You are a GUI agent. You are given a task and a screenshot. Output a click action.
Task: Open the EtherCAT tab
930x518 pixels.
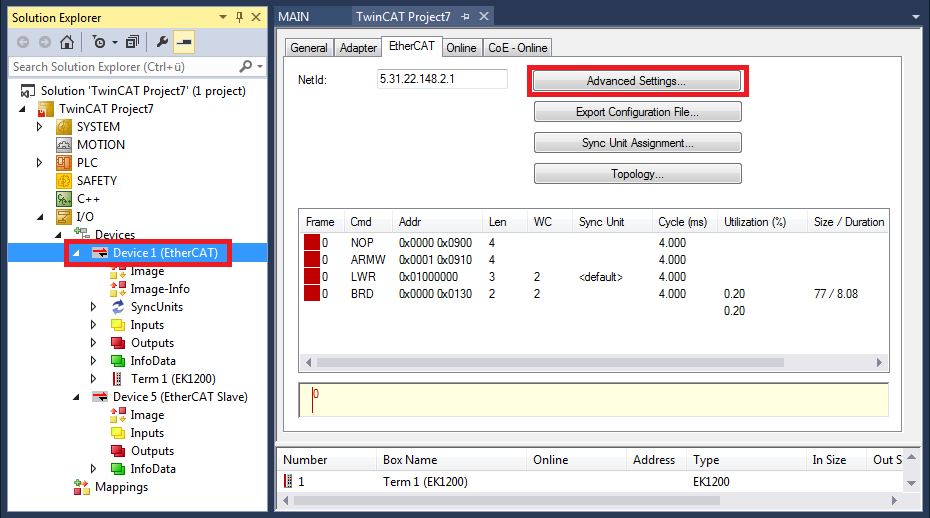click(412, 46)
